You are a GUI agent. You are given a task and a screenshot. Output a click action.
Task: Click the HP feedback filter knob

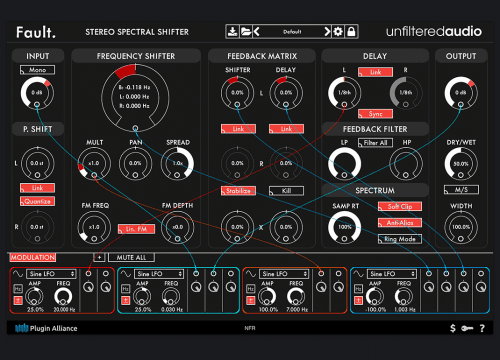(406, 164)
